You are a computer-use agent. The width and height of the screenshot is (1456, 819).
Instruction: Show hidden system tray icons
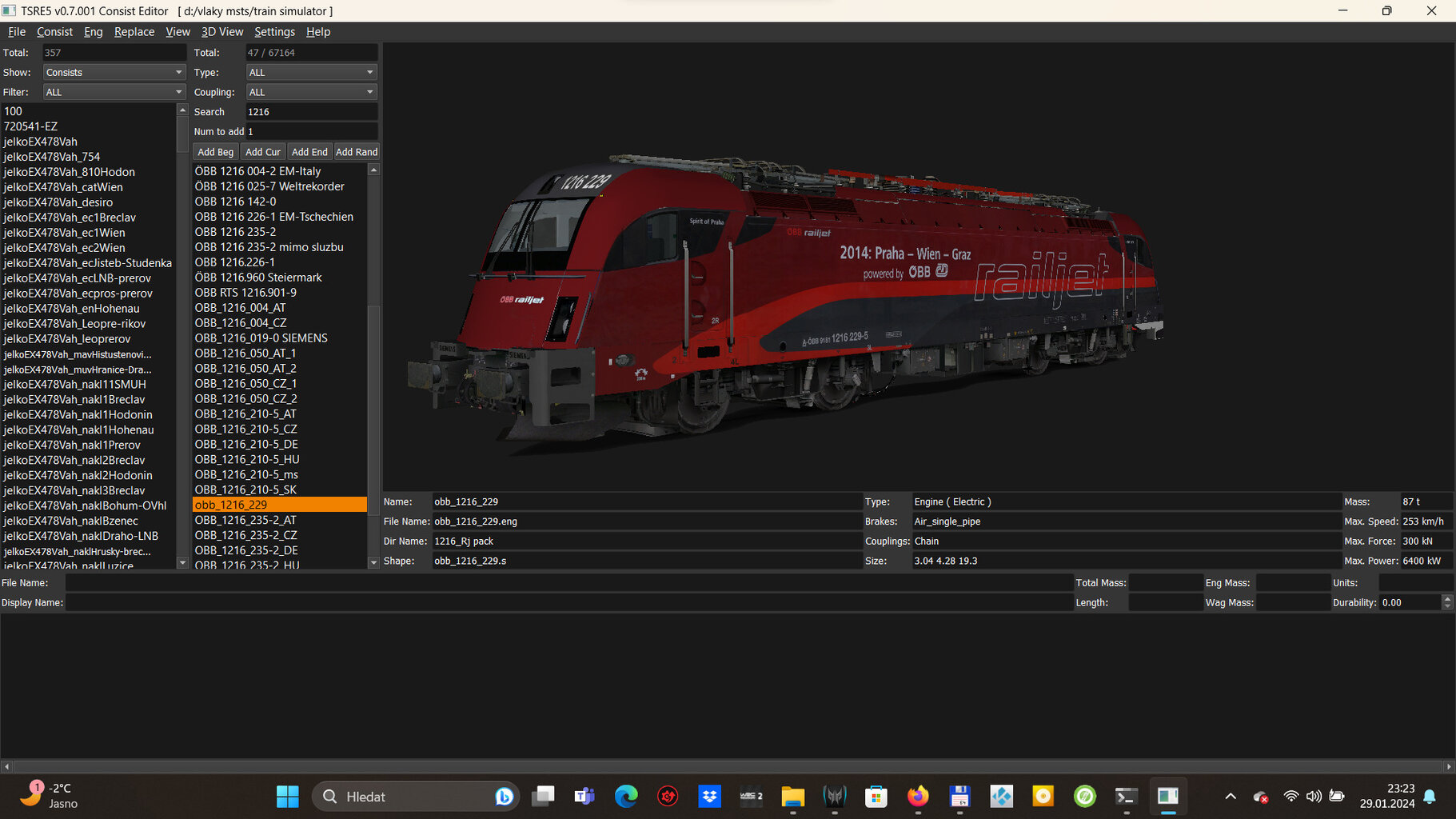pyautogui.click(x=1231, y=797)
